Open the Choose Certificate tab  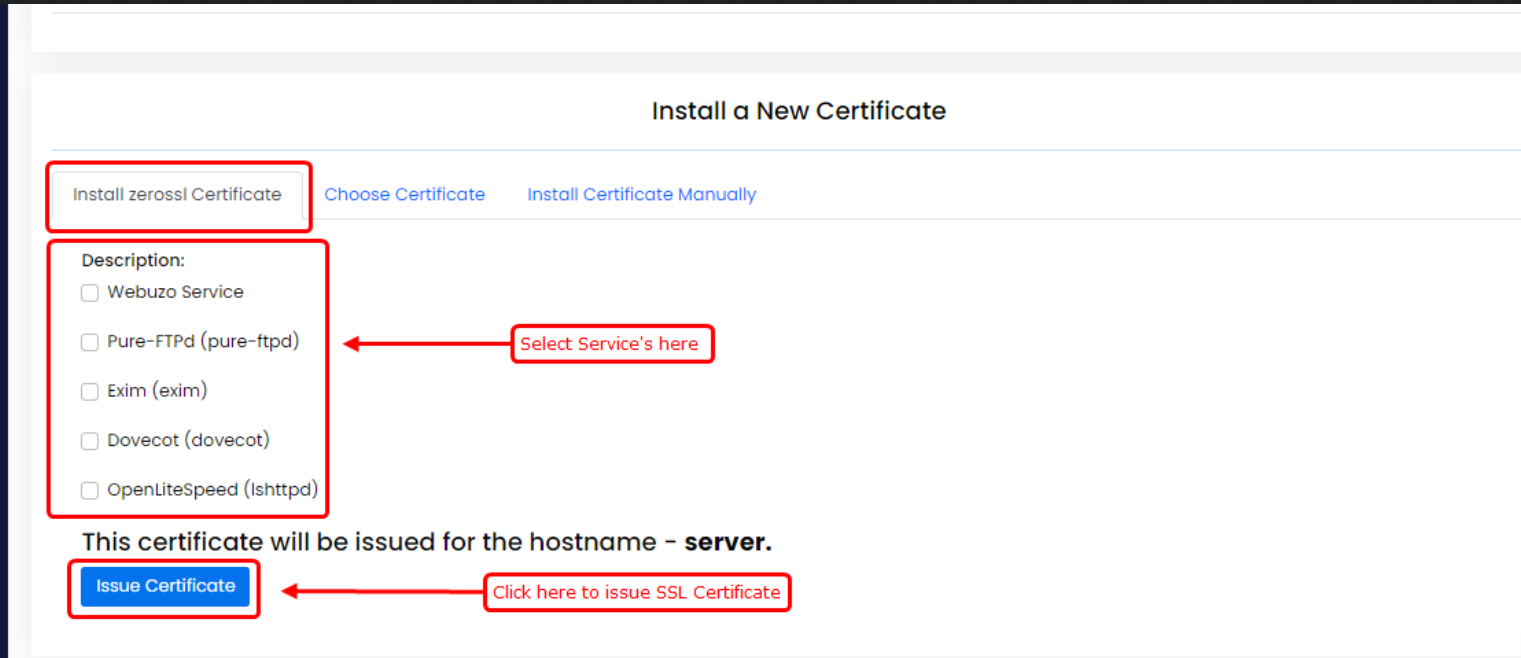[x=404, y=195]
